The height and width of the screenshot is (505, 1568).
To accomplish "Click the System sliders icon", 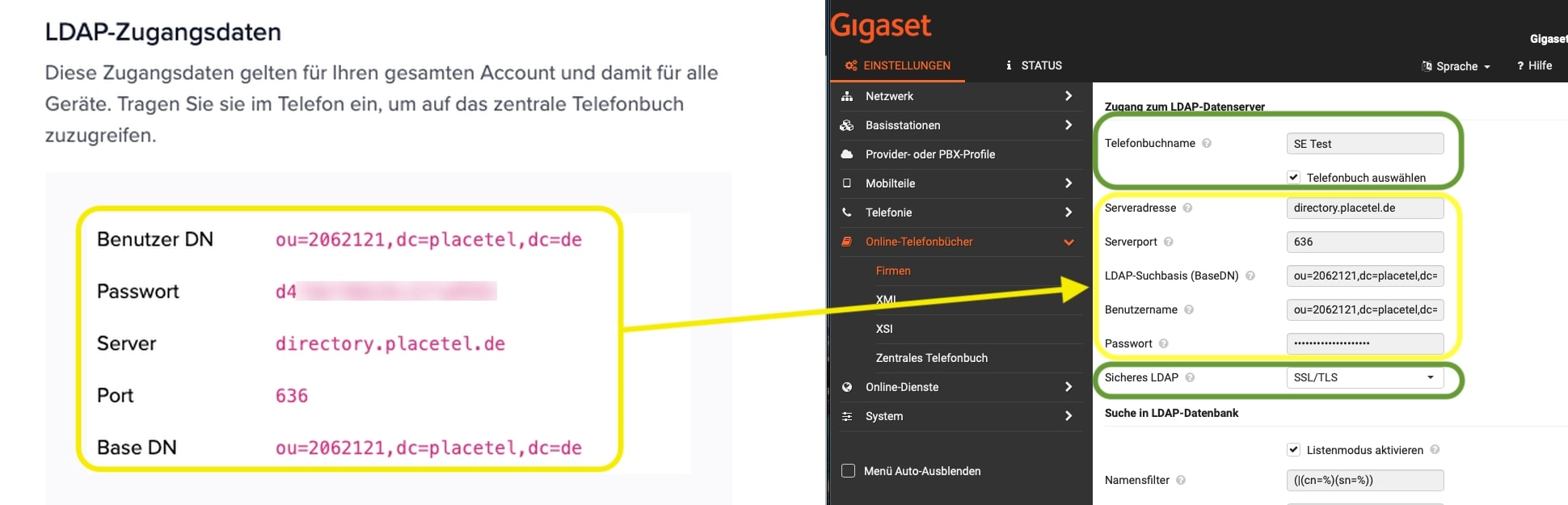I will pos(847,416).
